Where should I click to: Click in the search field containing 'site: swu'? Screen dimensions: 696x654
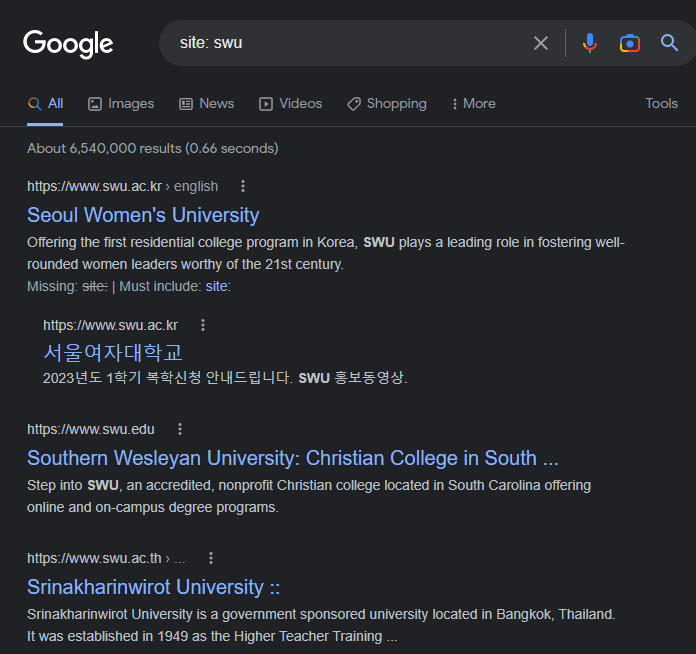[x=346, y=43]
